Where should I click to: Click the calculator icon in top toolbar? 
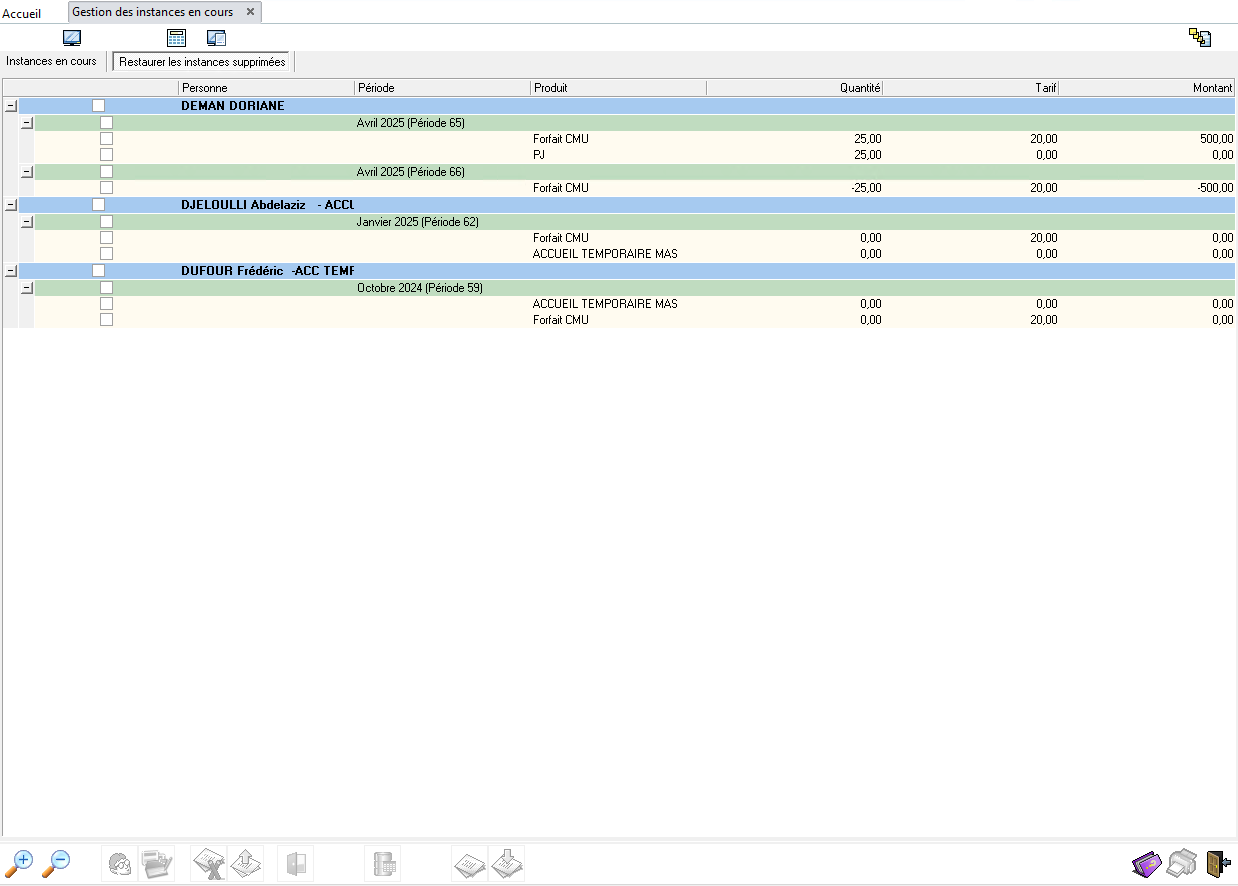pyautogui.click(x=177, y=38)
